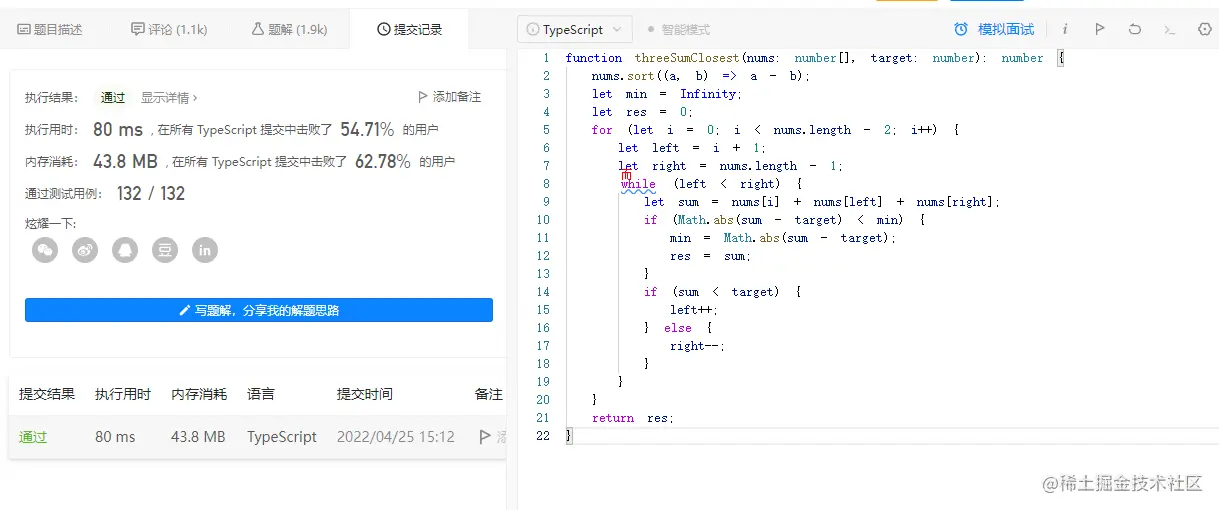Open the terminal console icon
1219x510 pixels.
tap(1169, 30)
